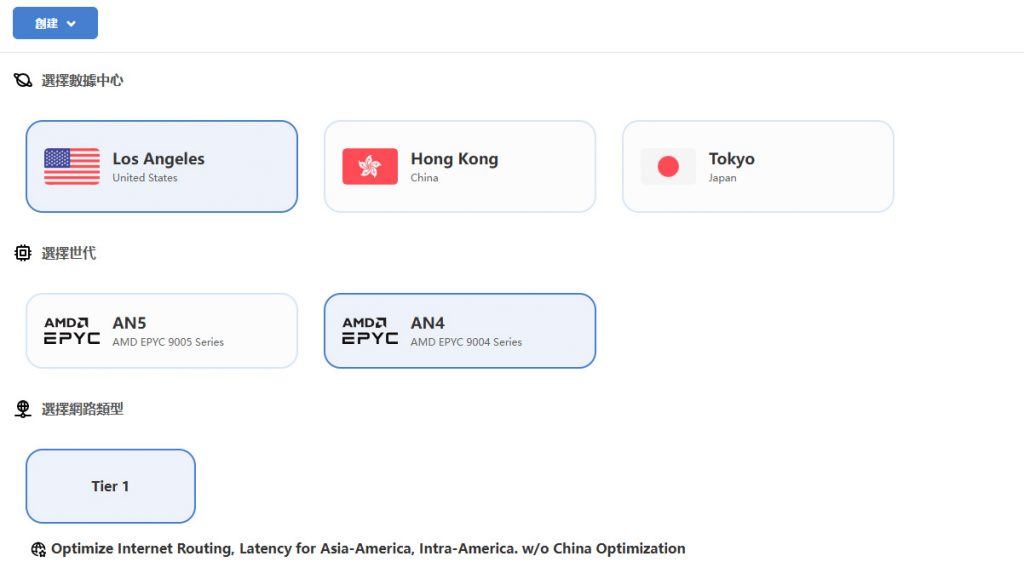Click the 選擇世代 section heading
1024x579 pixels.
pos(69,254)
